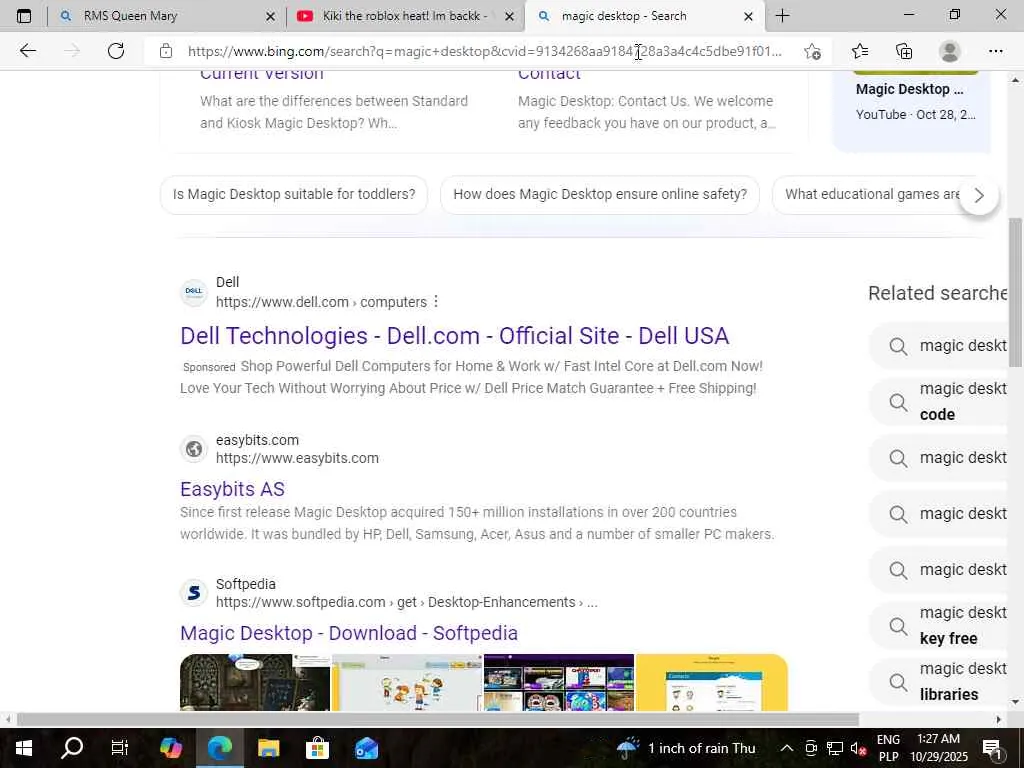Go back with the browser back arrow
This screenshot has height=768, width=1024.
click(x=27, y=51)
